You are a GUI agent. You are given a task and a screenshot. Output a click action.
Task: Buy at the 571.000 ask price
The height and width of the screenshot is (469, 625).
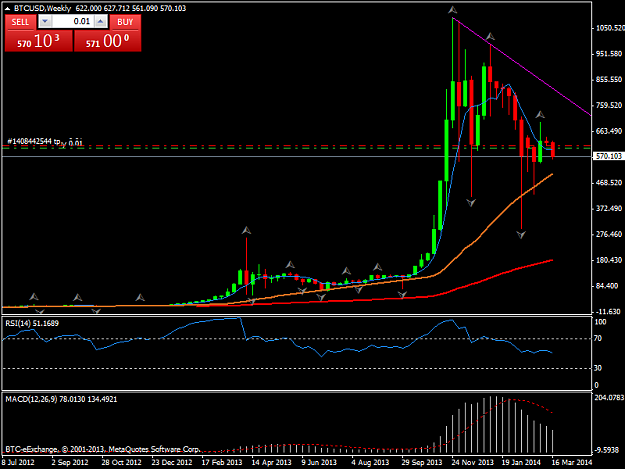pyautogui.click(x=108, y=41)
